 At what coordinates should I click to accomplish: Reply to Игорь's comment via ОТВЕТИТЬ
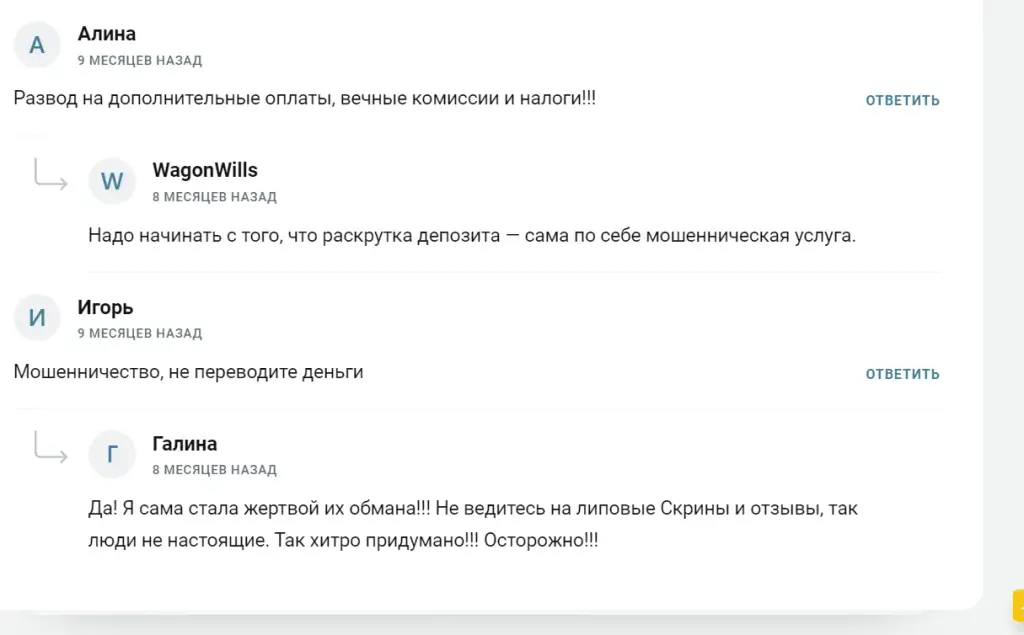click(903, 374)
